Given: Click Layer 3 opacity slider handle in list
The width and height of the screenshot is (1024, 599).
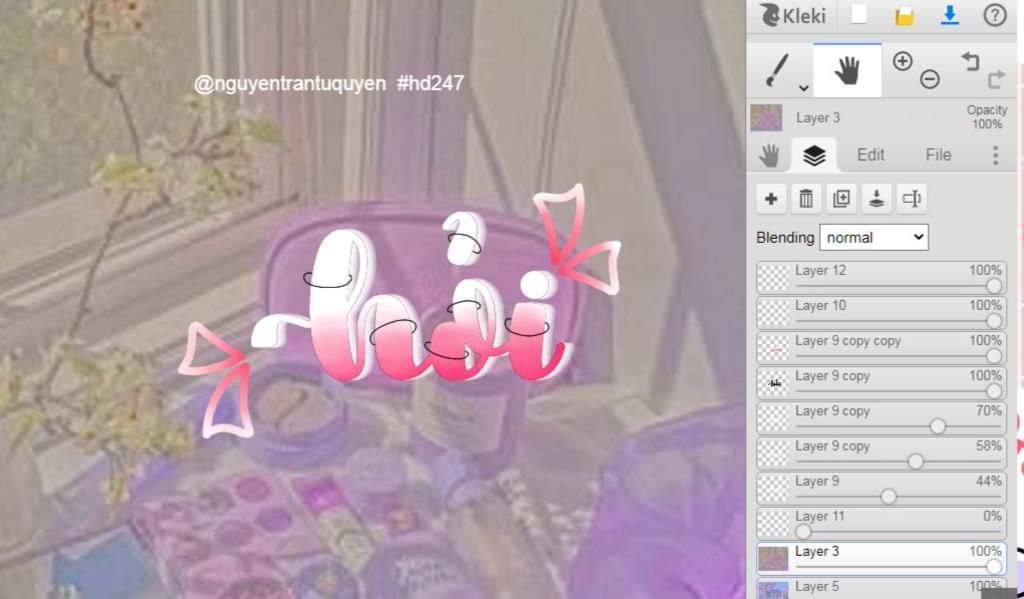Looking at the screenshot, I should (x=994, y=567).
